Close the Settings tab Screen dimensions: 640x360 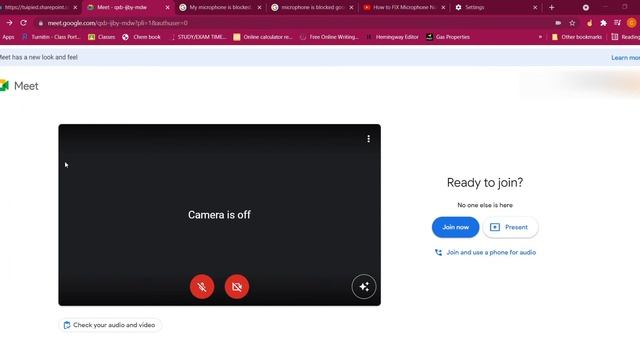(535, 7)
